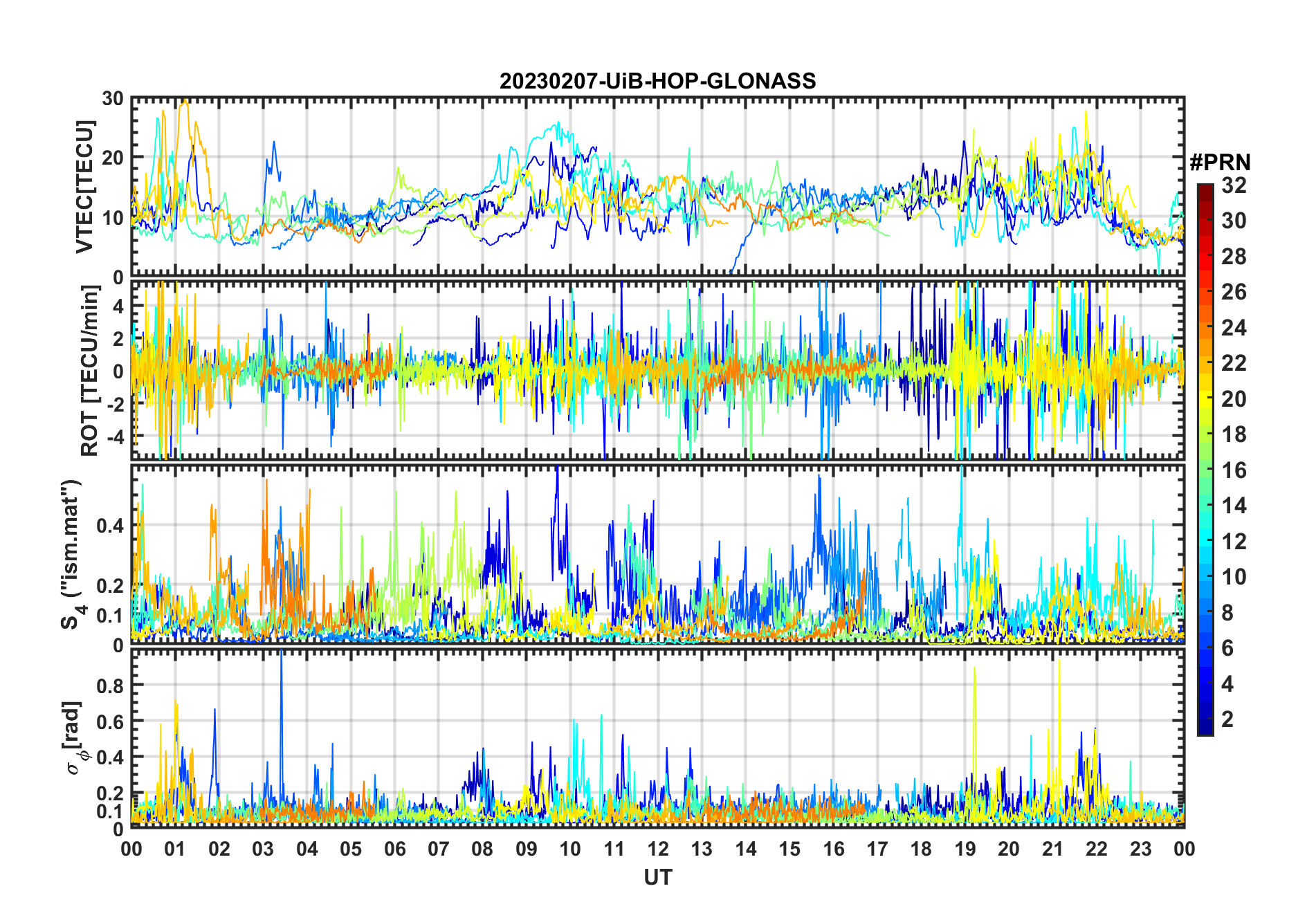1316x920 pixels.
Task: Click inside the ROT plot panel
Action: [658, 370]
